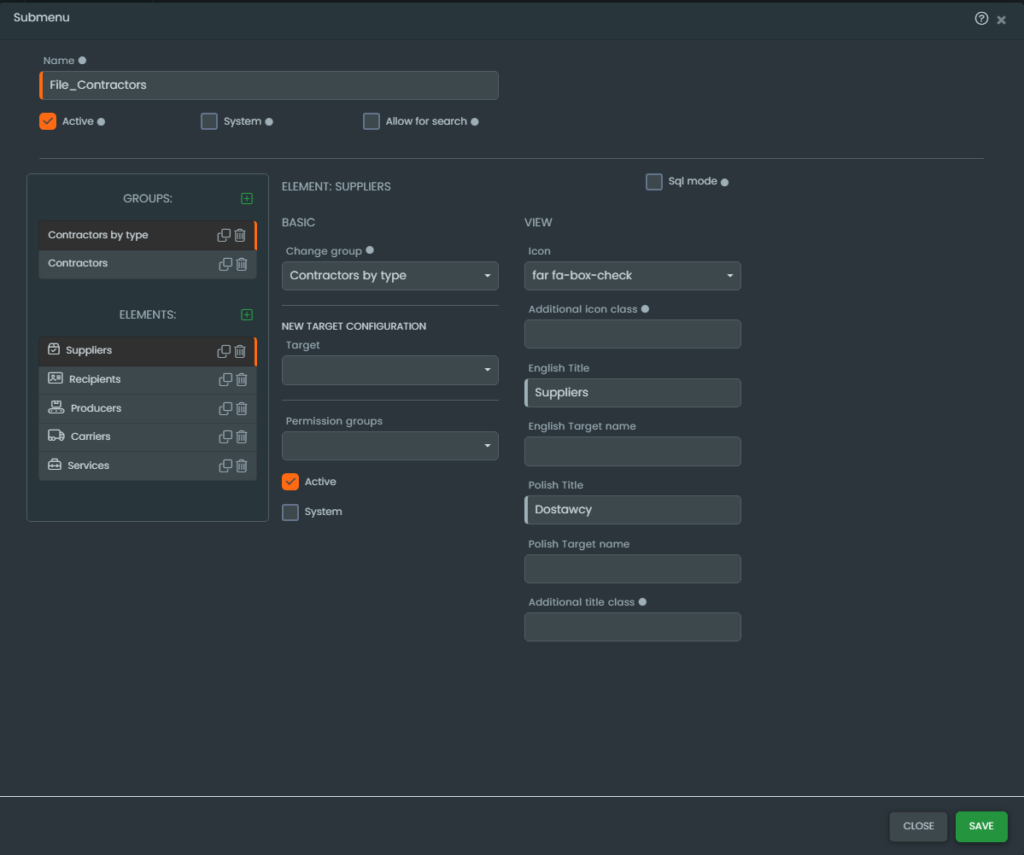Screen dimensions: 1024x855
Task: Duplicate the Contractors by type group
Action: point(224,236)
